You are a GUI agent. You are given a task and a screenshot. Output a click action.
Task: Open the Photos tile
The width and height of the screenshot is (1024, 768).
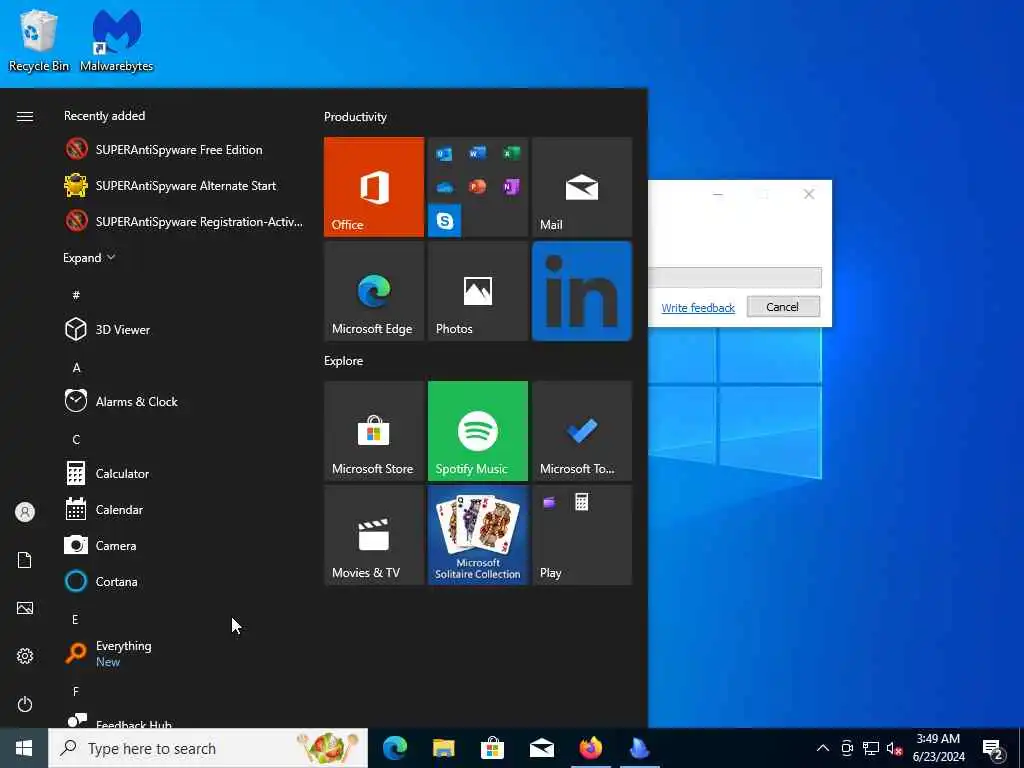coord(477,291)
